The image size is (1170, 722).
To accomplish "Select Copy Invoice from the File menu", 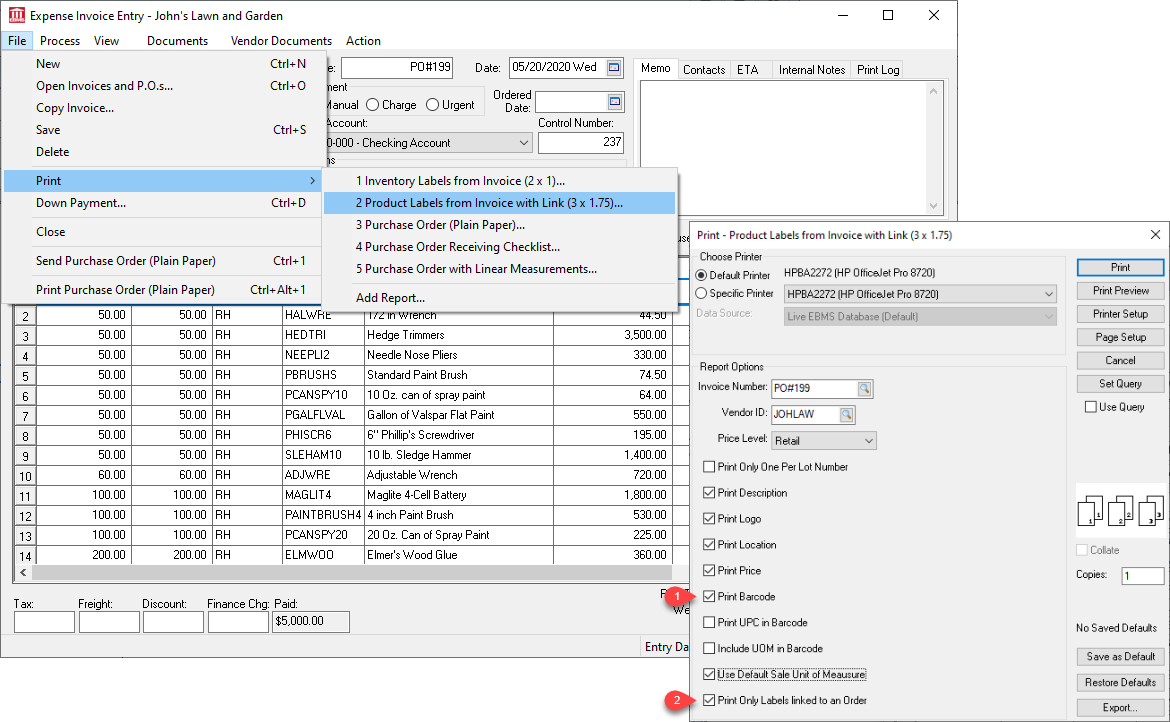I will 77,107.
